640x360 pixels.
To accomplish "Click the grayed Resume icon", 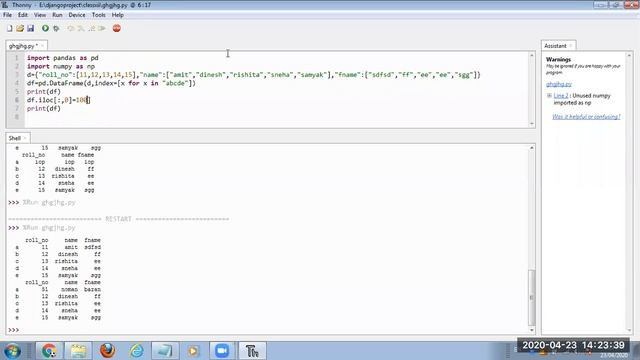I will [102, 28].
